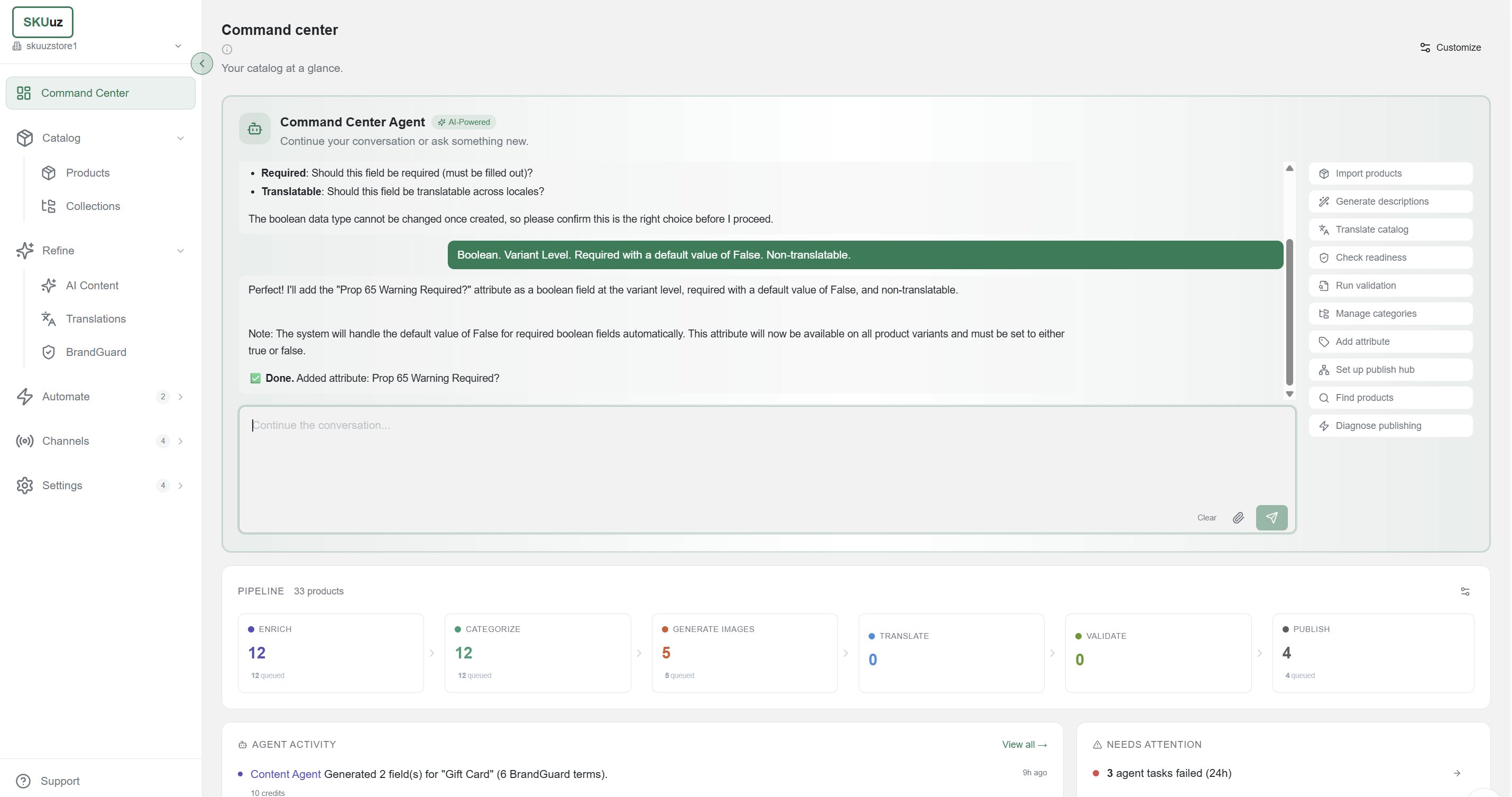Click Import products quick action
This screenshot has height=797, width=1512.
(1390, 173)
